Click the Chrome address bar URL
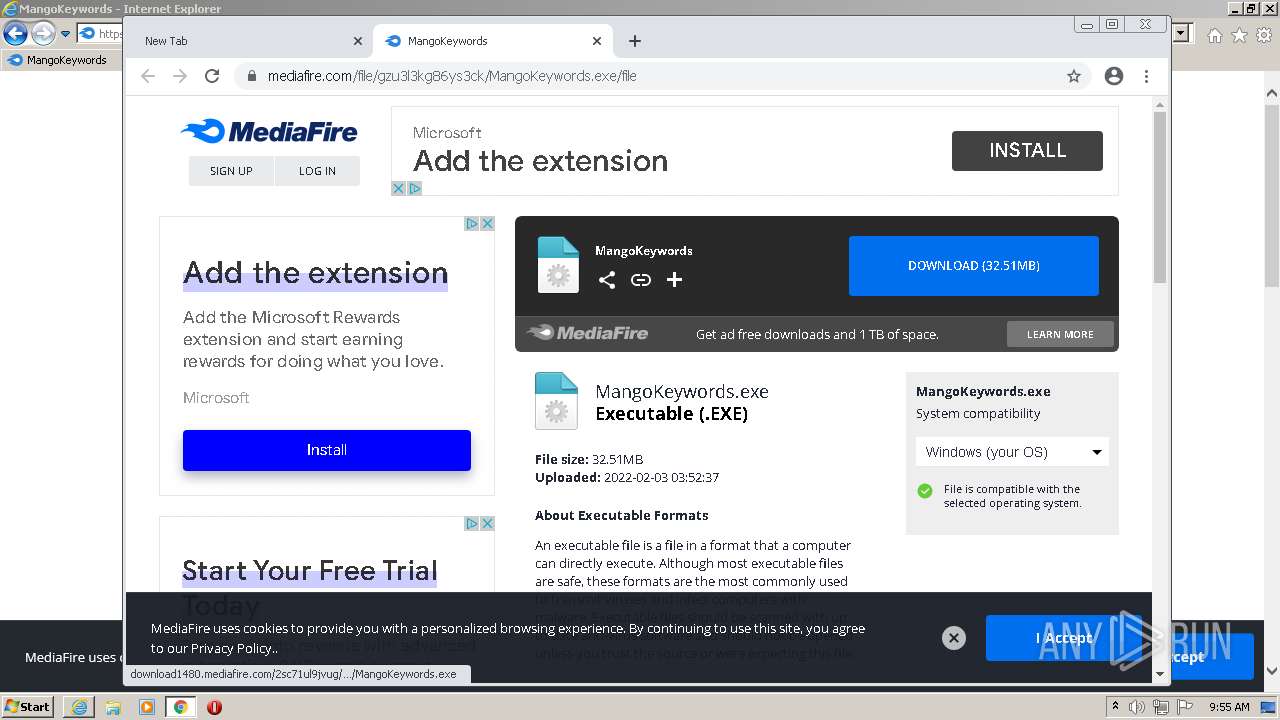The width and height of the screenshot is (1280, 720). [452, 76]
